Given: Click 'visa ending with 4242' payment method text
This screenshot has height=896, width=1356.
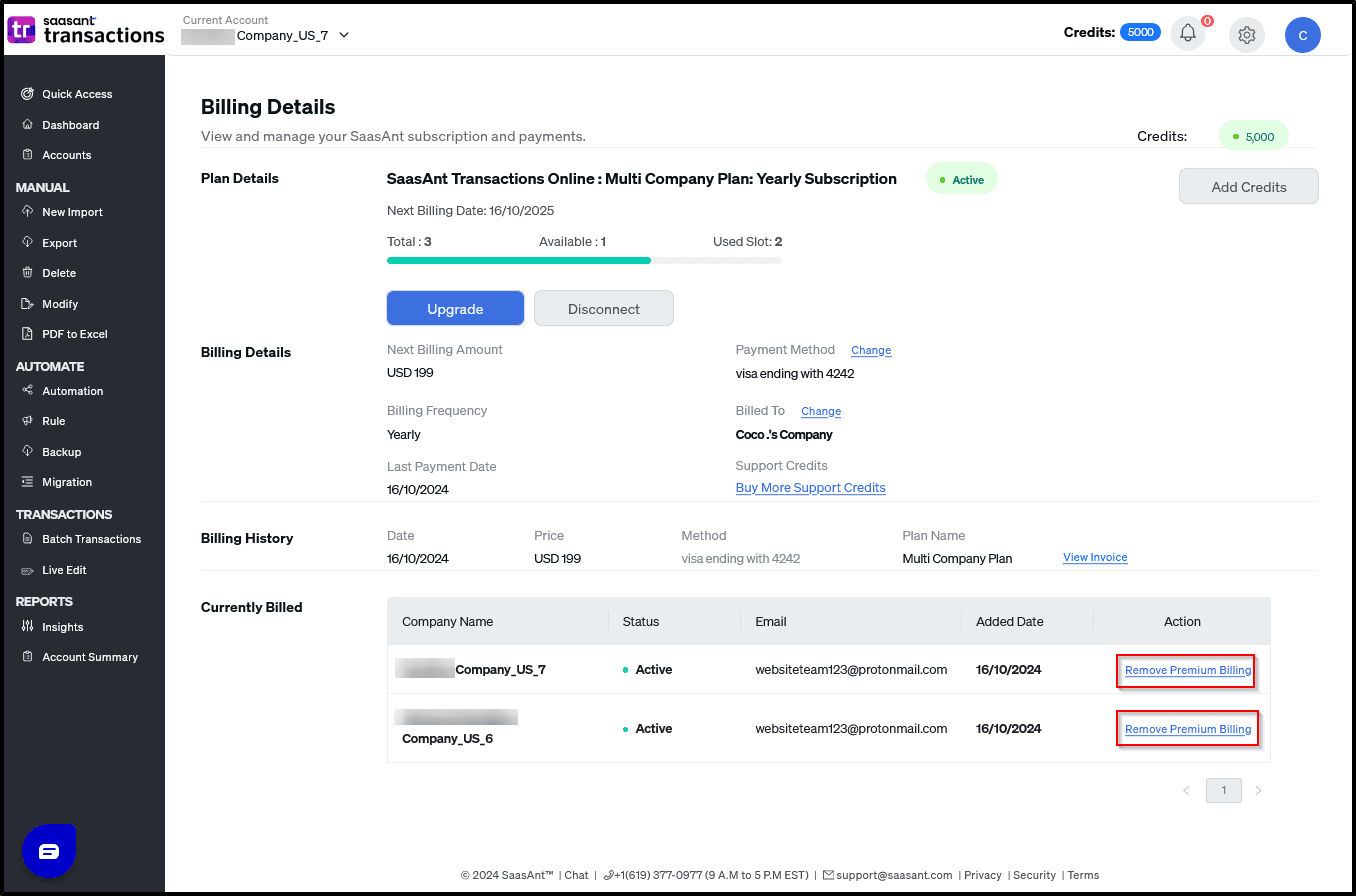Looking at the screenshot, I should pos(795,373).
